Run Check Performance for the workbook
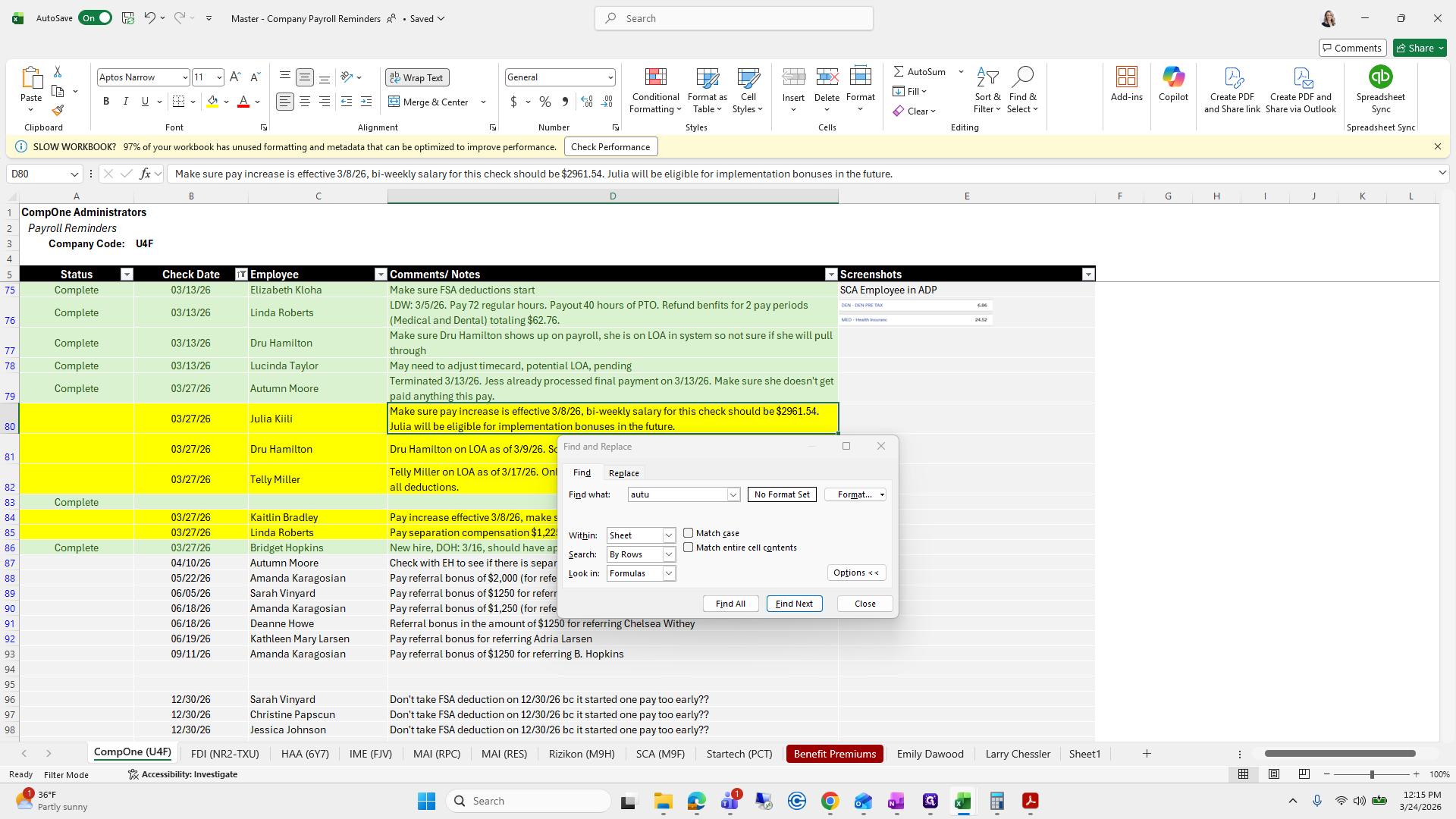The height and width of the screenshot is (819, 1456). click(x=610, y=146)
